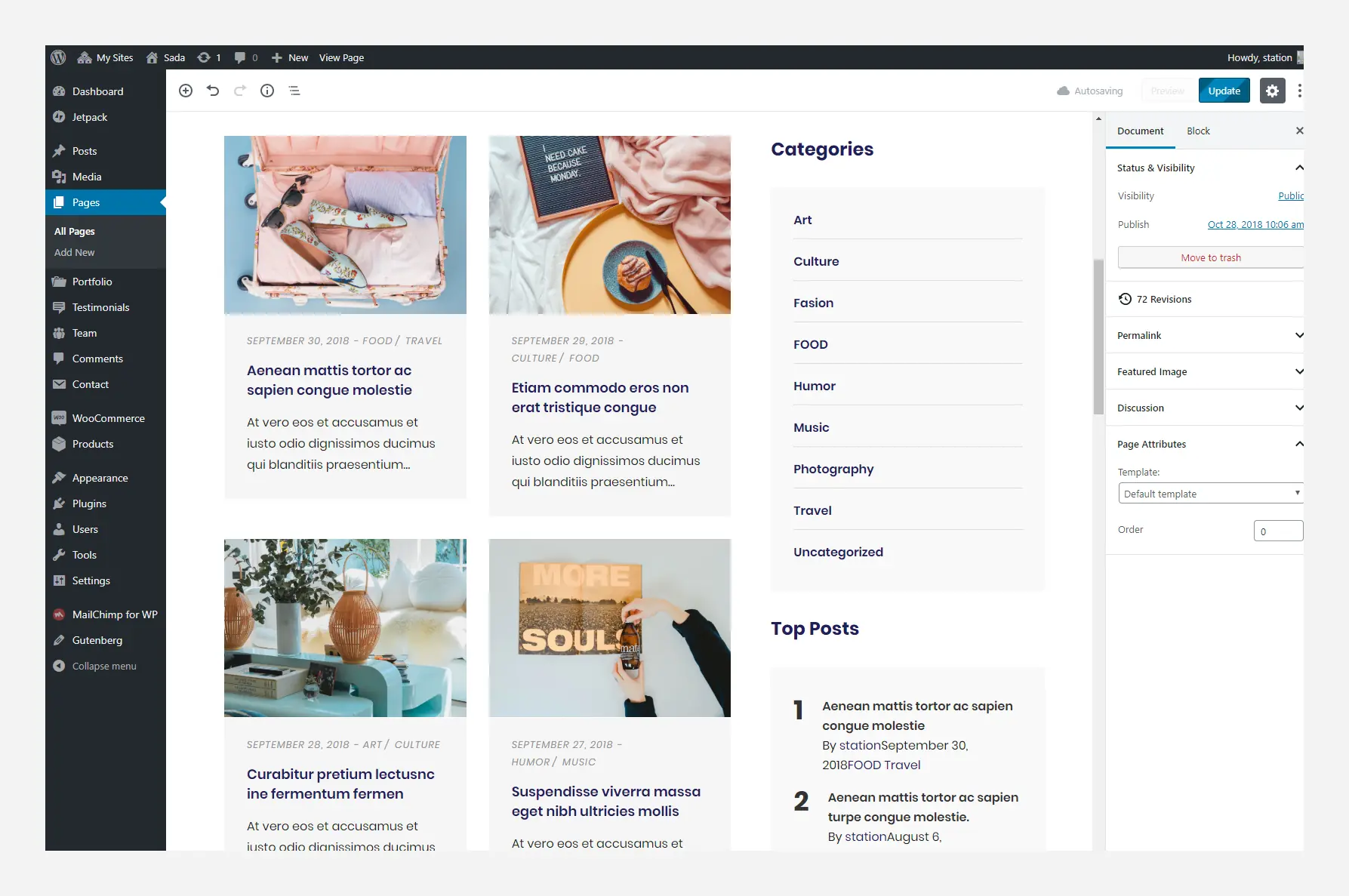Click the WordPress logo in admin bar
Viewport: 1349px width, 896px height.
[x=59, y=57]
